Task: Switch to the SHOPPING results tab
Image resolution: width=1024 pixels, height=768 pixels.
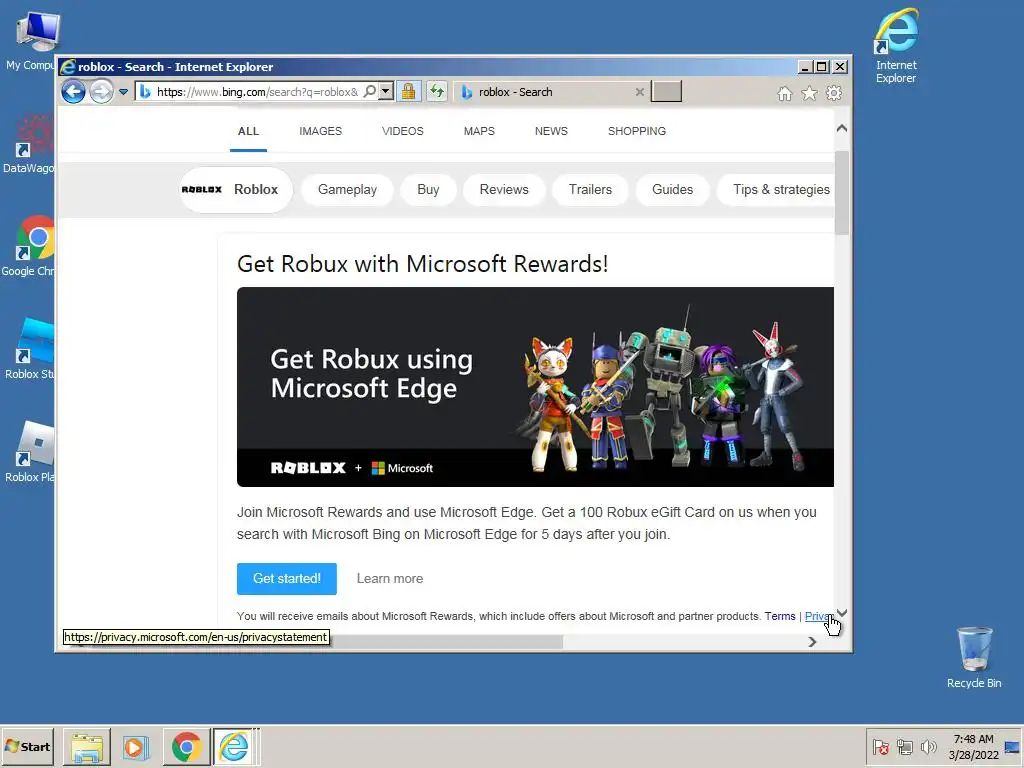Action: coord(637,131)
